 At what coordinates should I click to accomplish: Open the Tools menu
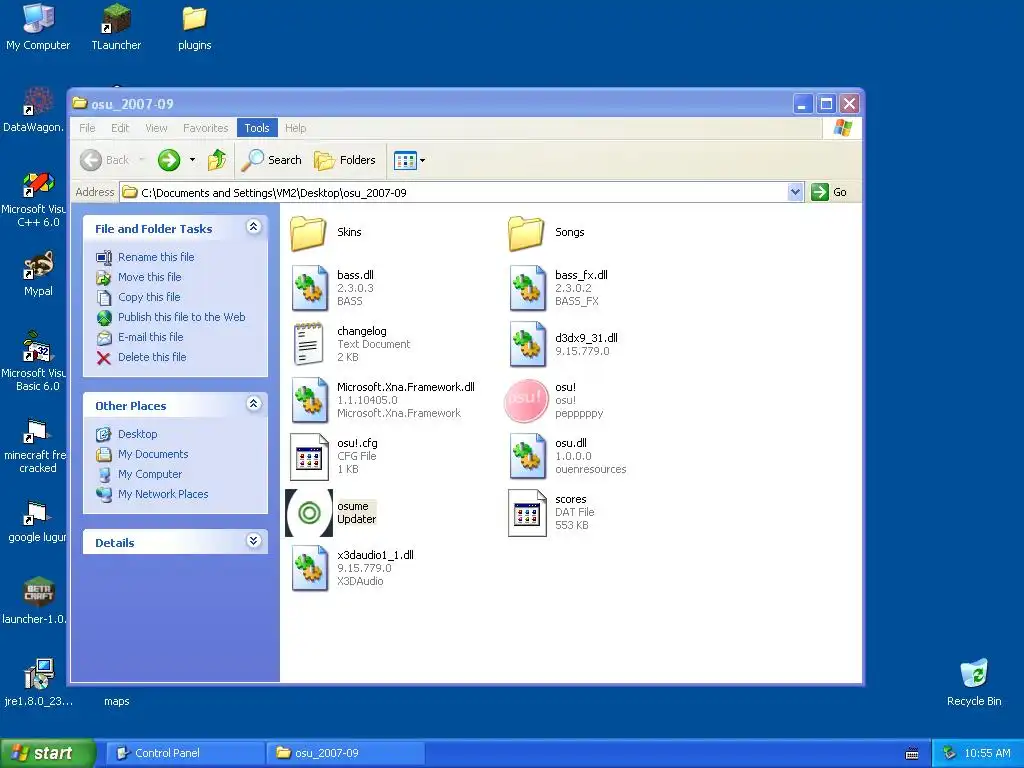[x=257, y=128]
